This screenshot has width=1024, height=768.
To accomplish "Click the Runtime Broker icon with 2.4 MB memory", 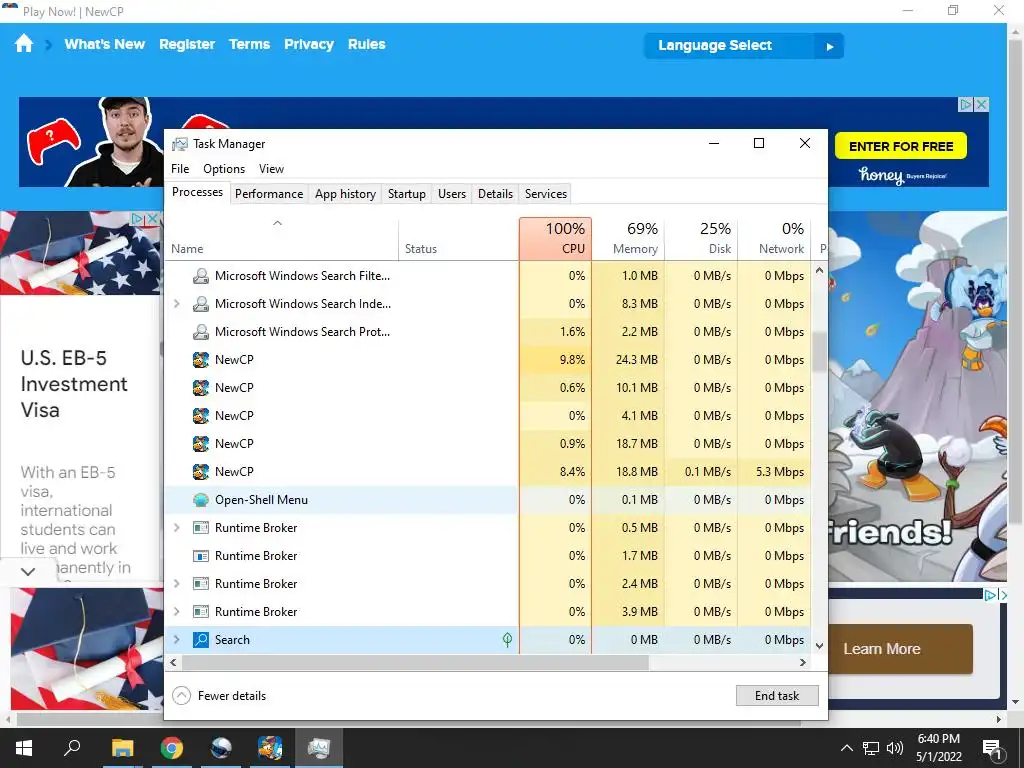I will tap(200, 584).
